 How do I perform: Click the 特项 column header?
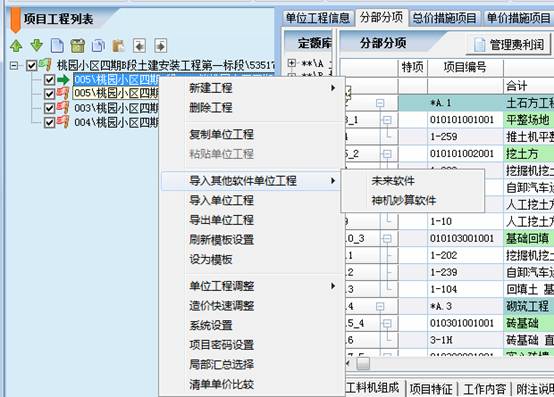click(412, 67)
